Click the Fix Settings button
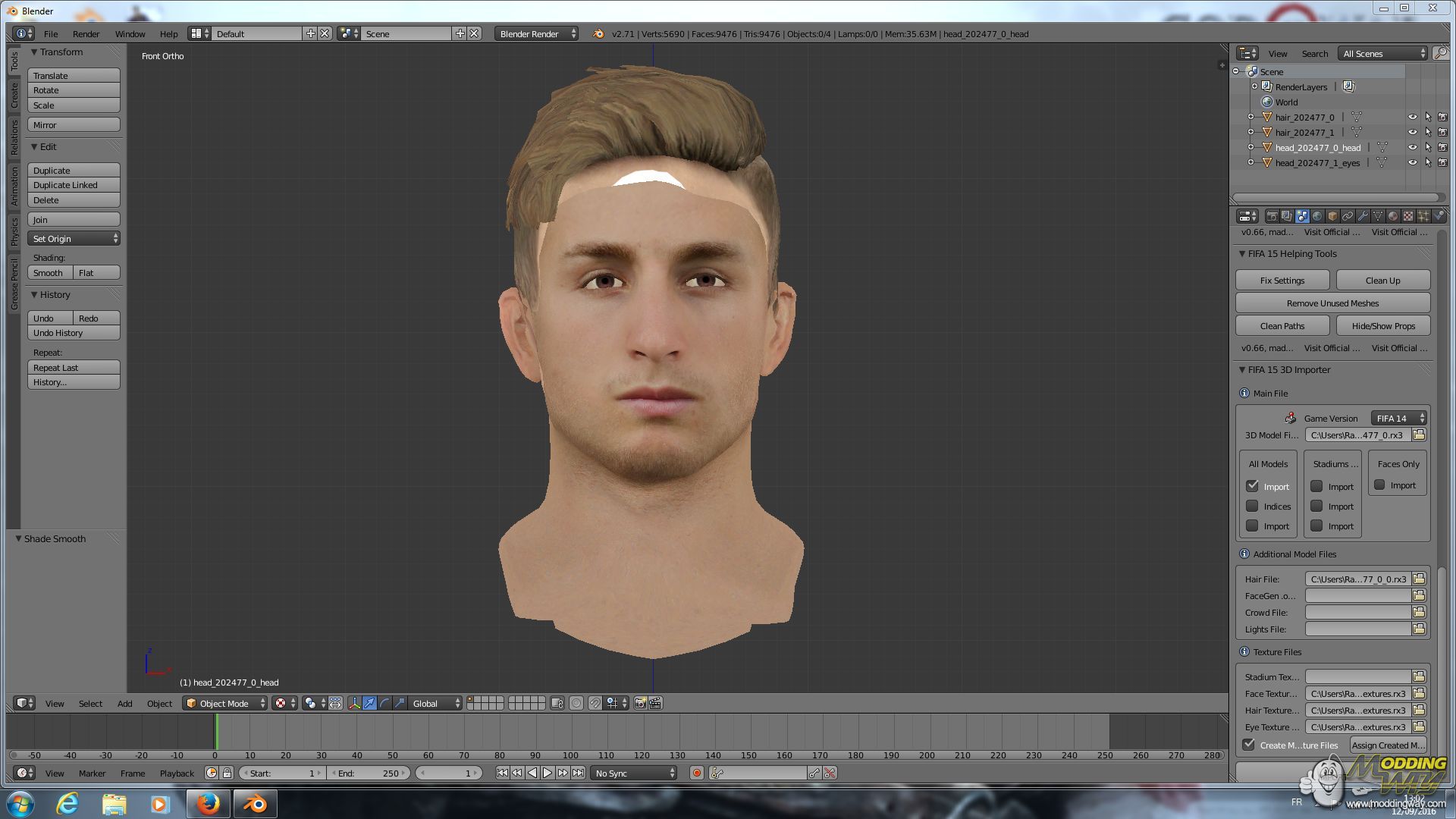Image resolution: width=1456 pixels, height=819 pixels. 1282,281
